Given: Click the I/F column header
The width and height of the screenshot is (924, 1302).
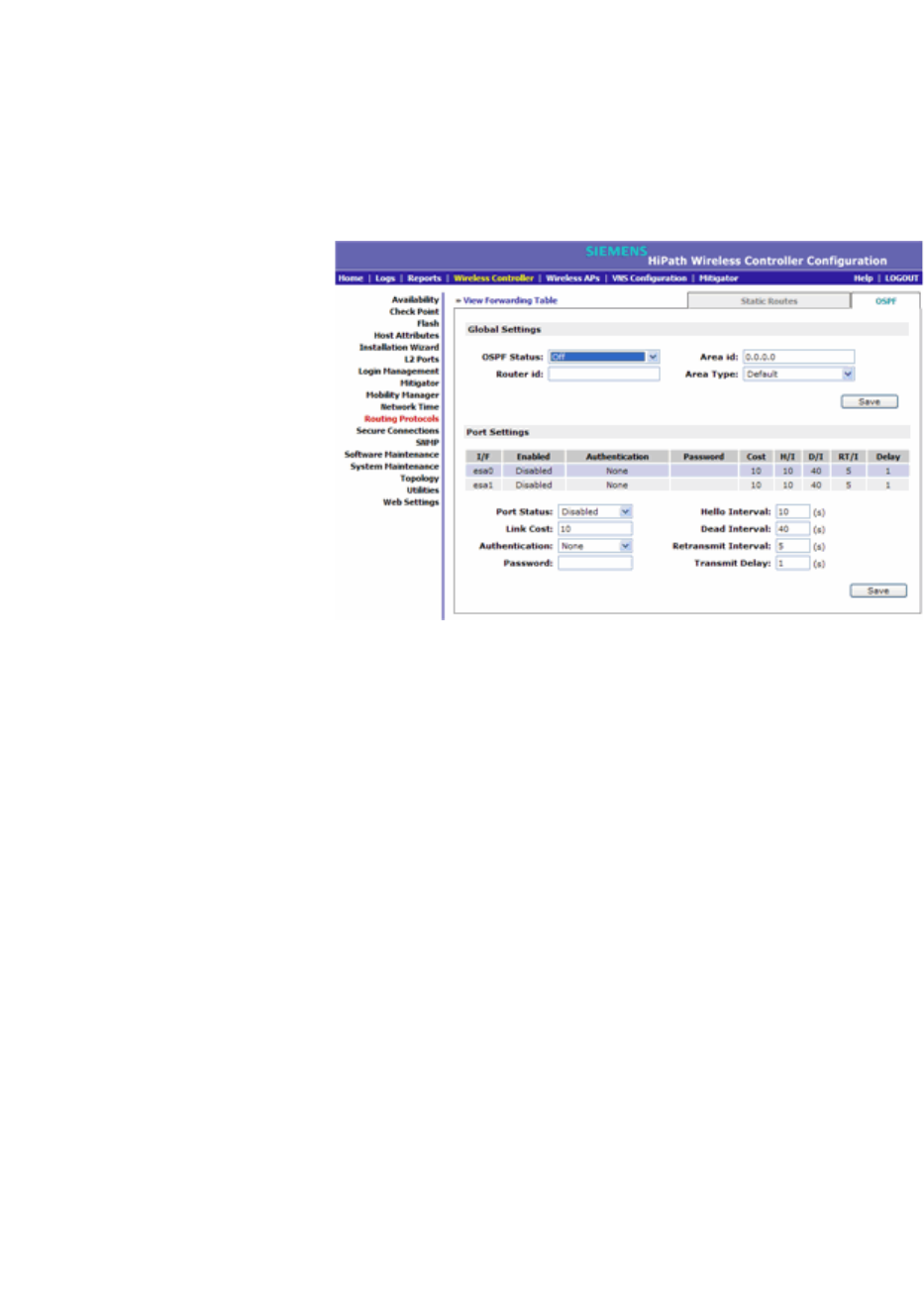Looking at the screenshot, I should click(483, 457).
